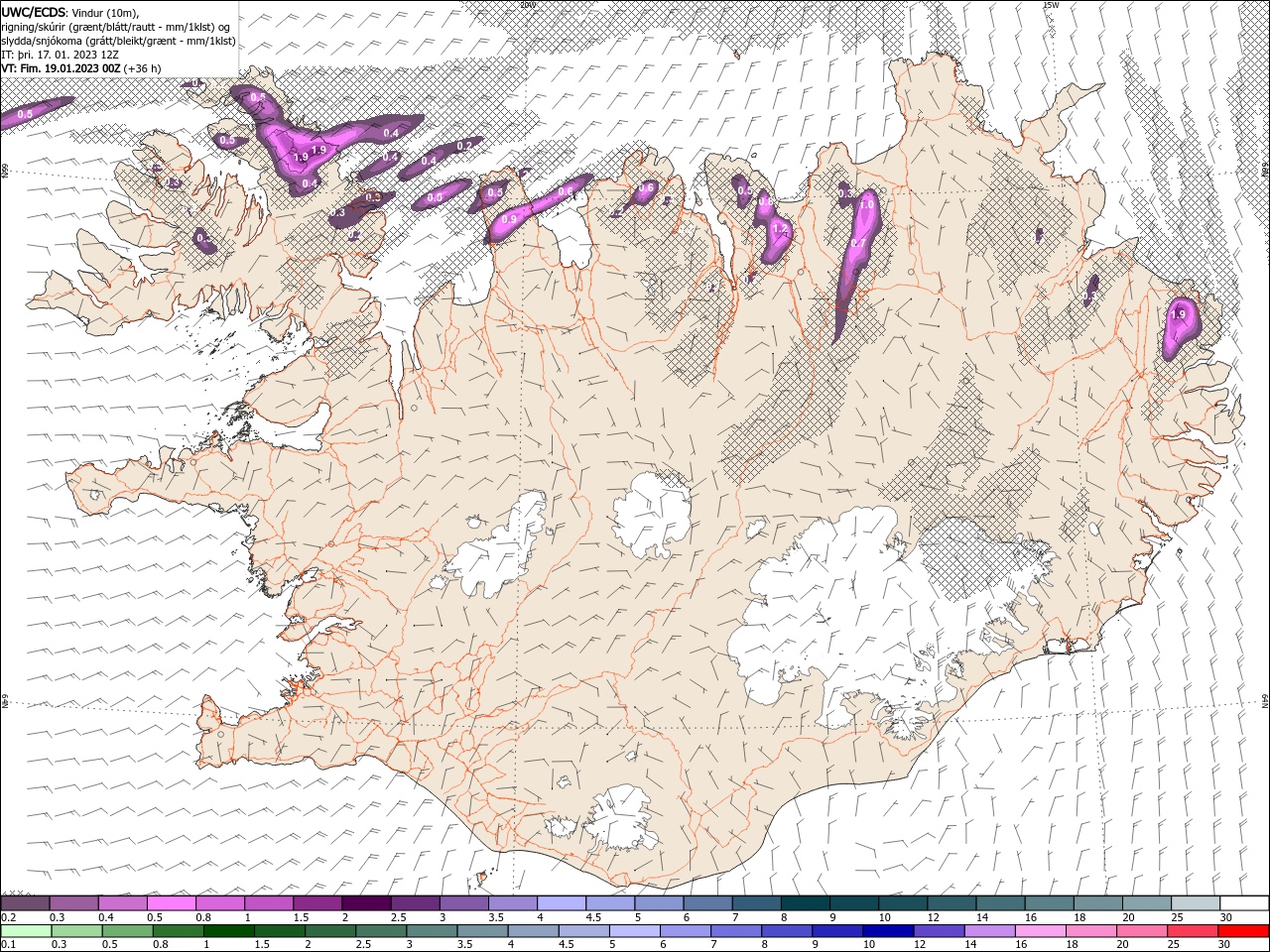Select the bright pink 0.5 swatch in snow legend
Screen dimensions: 1270x952
171,903
